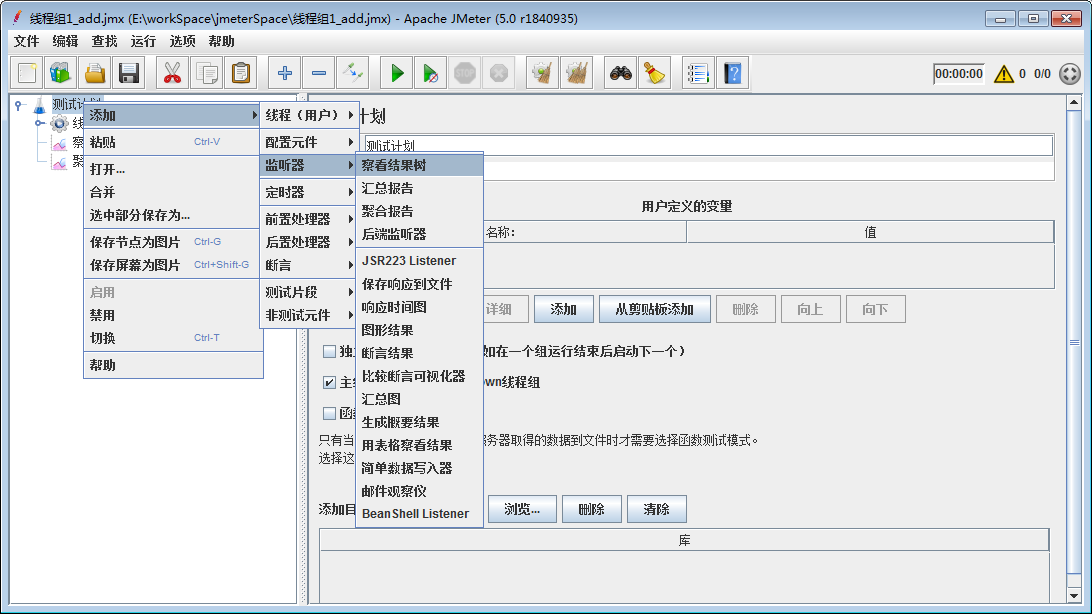
Task: Select 保存节点为图片 context entry
Action: click(173, 242)
